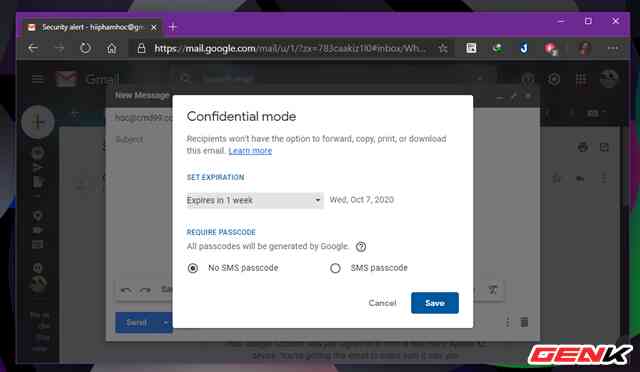Screen dimensions: 640x372
Task: Print the email with the printer icon
Action: coord(582,147)
